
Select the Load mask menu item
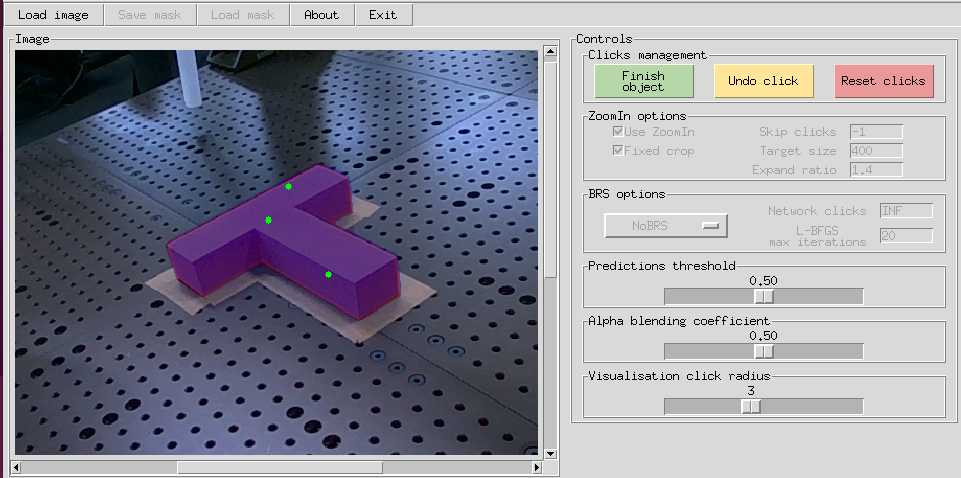click(243, 15)
